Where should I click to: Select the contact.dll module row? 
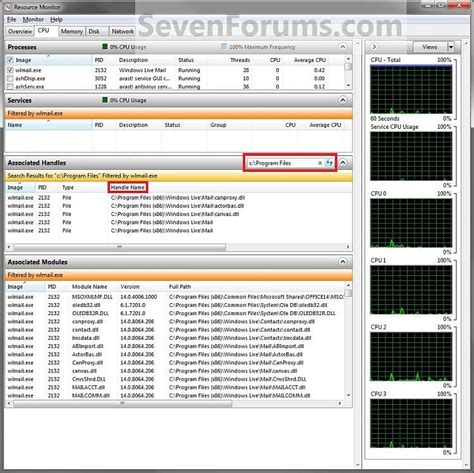175,330
